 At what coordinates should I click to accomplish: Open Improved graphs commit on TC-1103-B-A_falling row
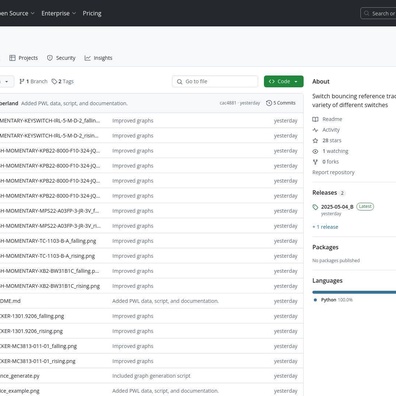tap(133, 241)
